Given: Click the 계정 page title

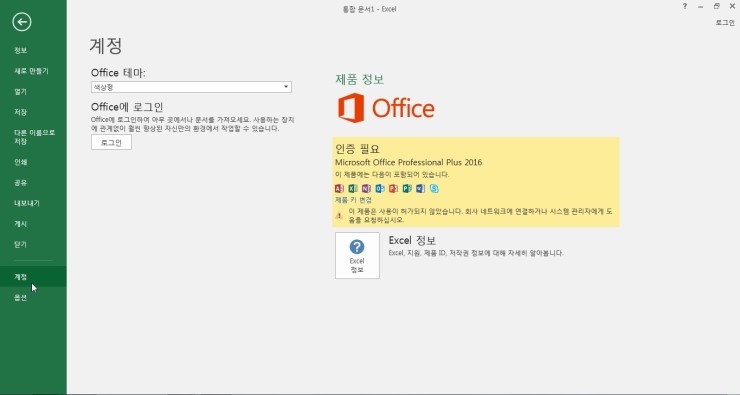Looking at the screenshot, I should tap(106, 46).
